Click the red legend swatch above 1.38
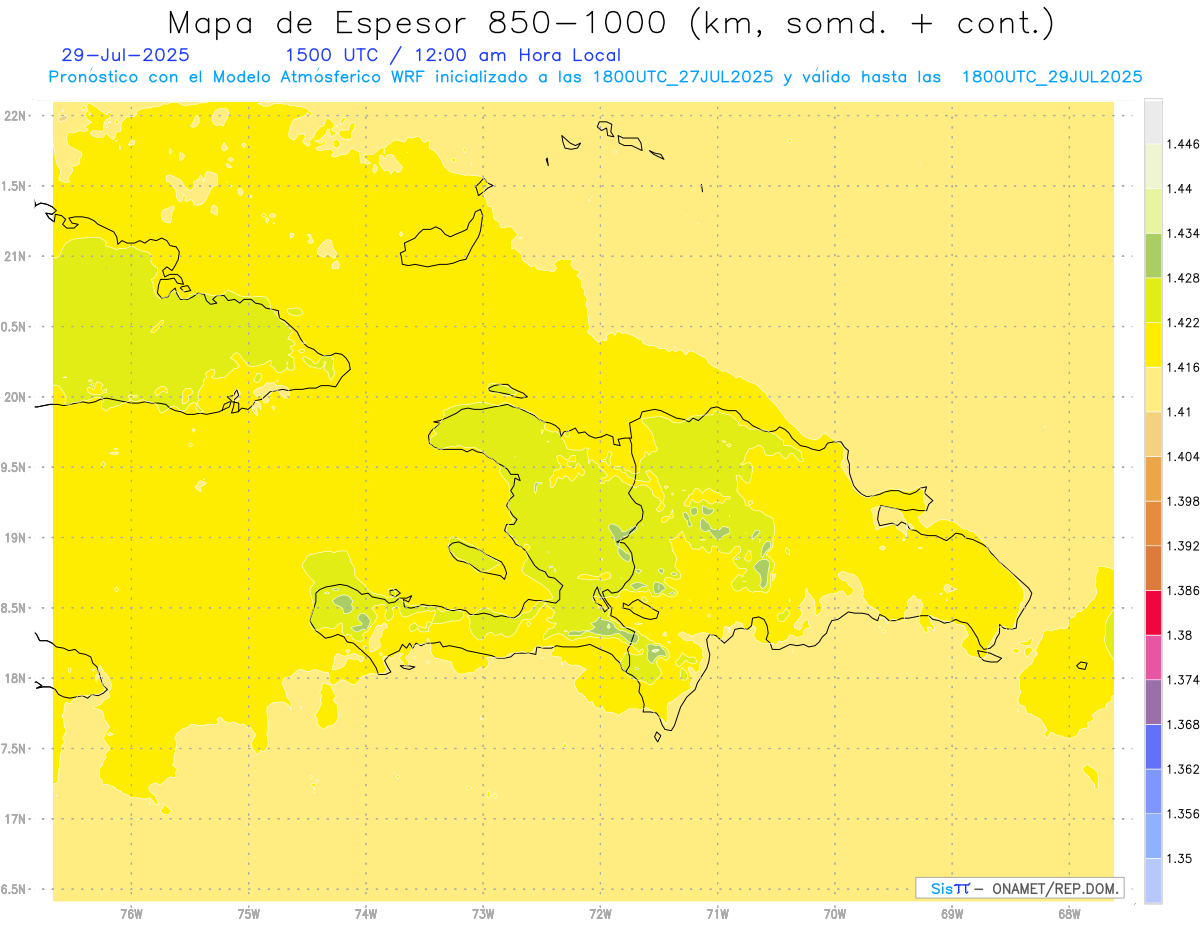The height and width of the screenshot is (927, 1200). (x=1153, y=612)
